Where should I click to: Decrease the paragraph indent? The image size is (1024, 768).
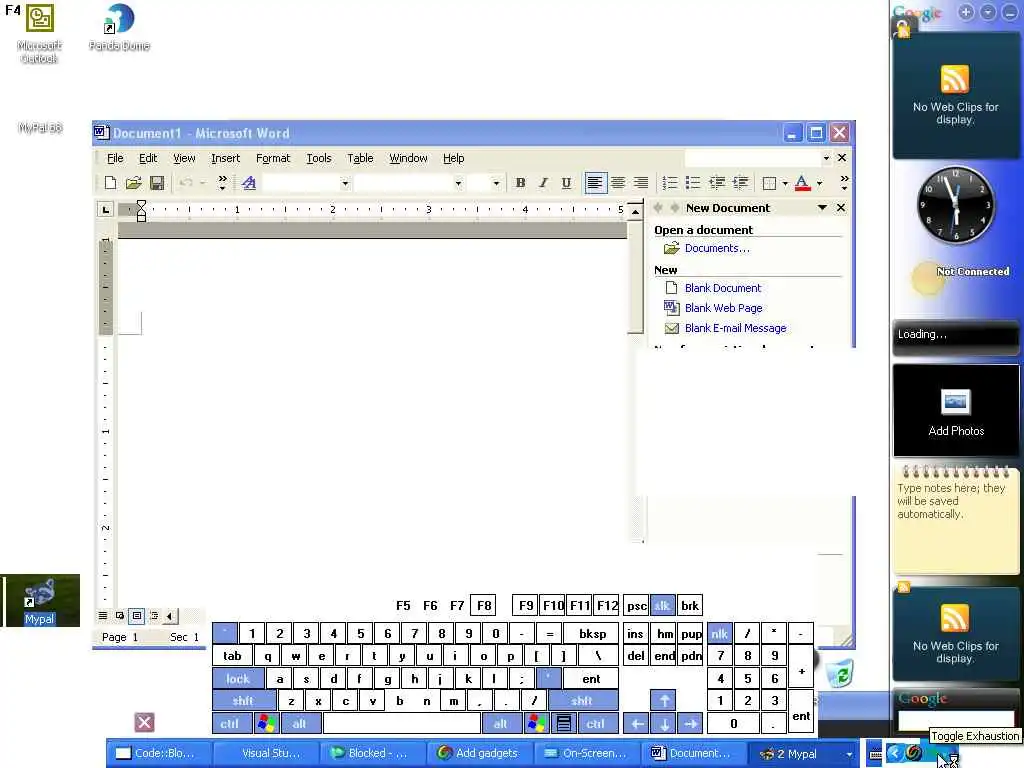(x=716, y=183)
